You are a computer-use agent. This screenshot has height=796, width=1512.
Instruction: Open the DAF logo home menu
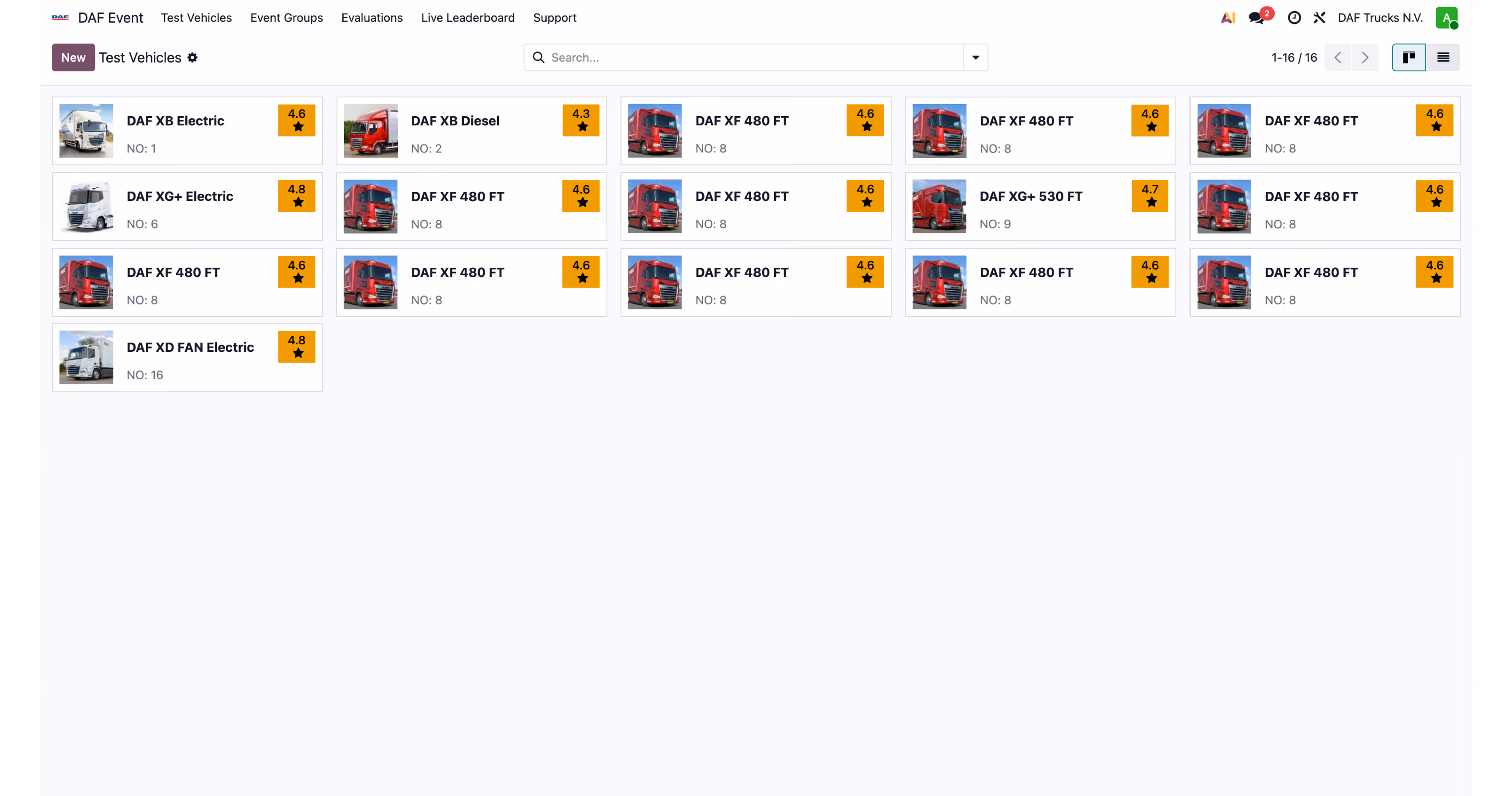pyautogui.click(x=60, y=18)
